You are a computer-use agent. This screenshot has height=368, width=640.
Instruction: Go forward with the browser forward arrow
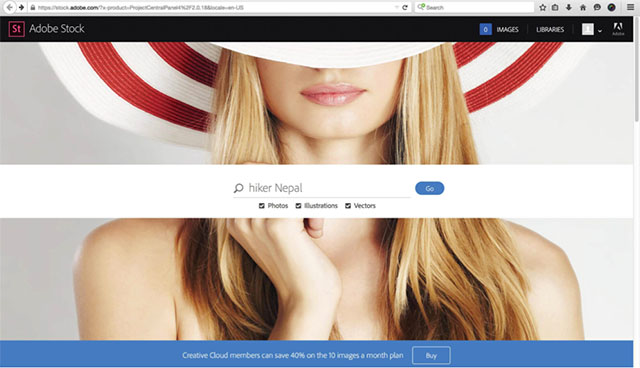(21, 7)
